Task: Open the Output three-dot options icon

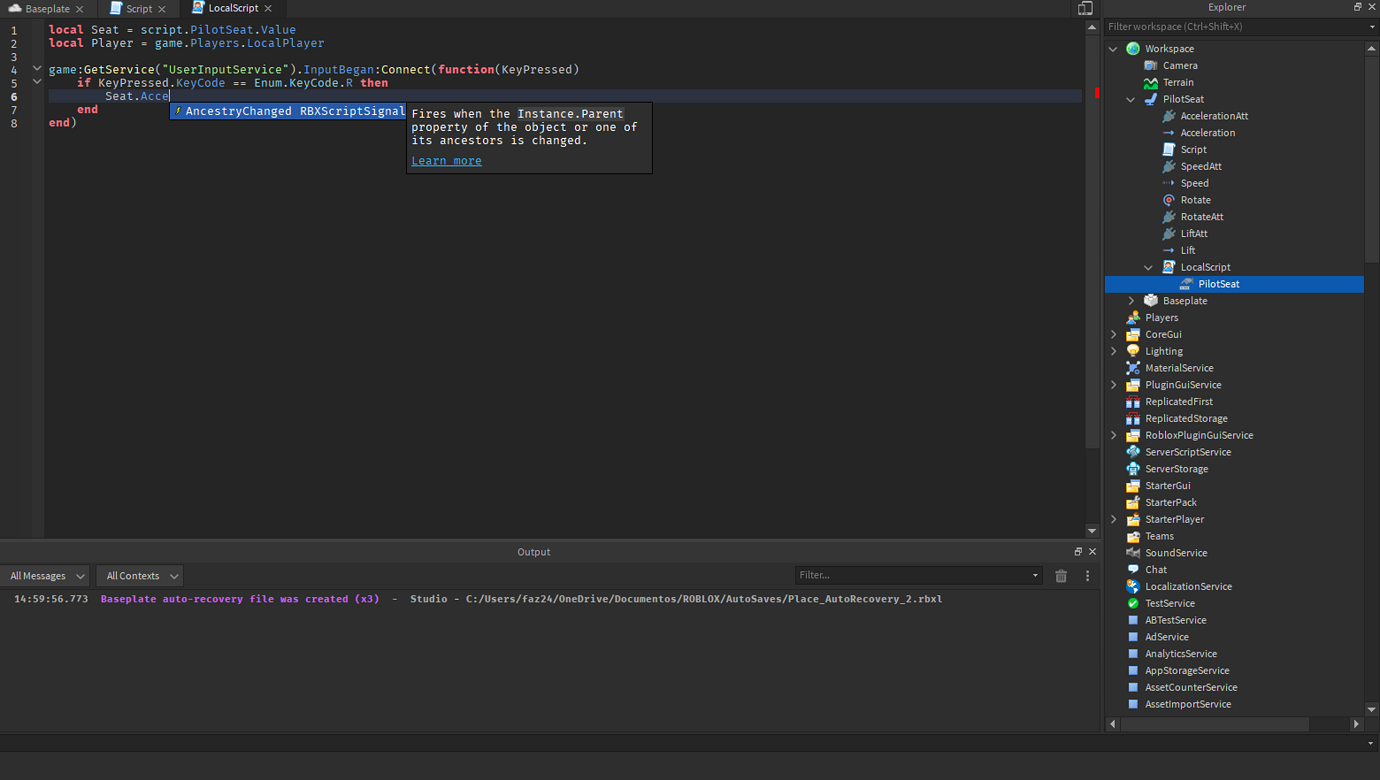Action: click(1087, 575)
